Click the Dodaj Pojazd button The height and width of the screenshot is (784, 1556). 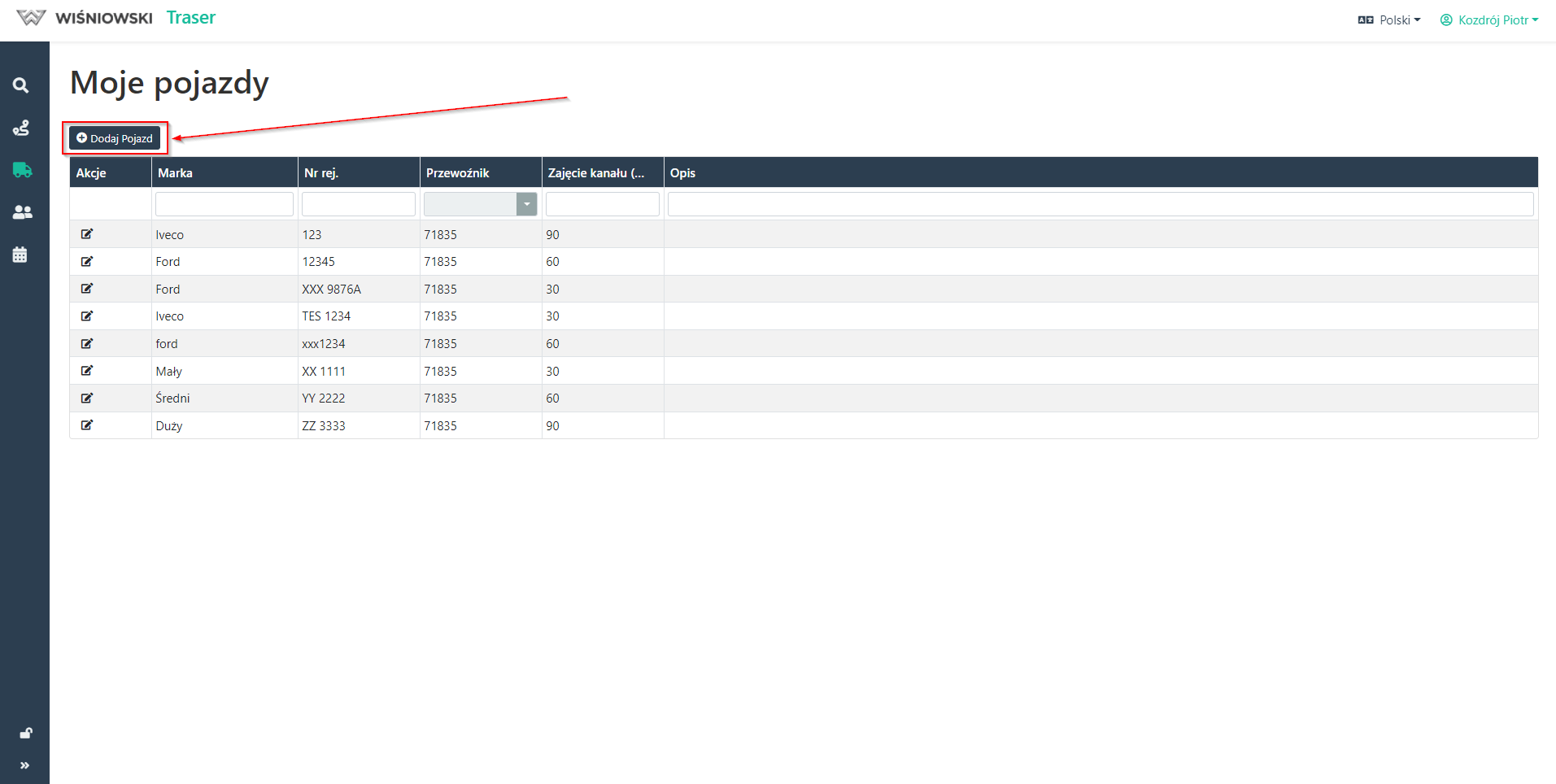pos(115,138)
